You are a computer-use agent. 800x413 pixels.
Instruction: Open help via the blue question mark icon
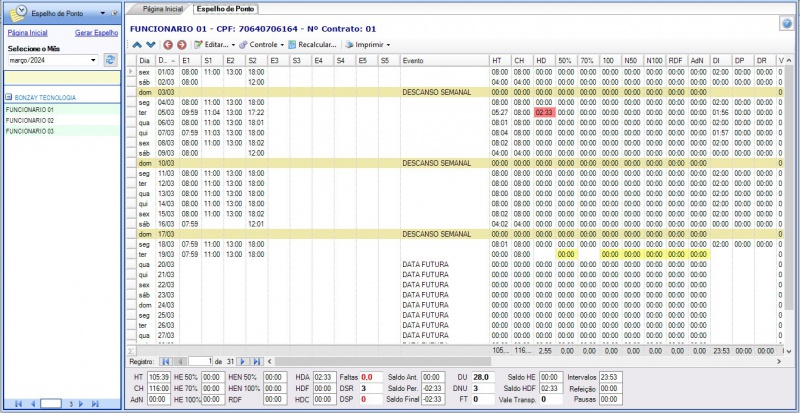tap(787, 23)
